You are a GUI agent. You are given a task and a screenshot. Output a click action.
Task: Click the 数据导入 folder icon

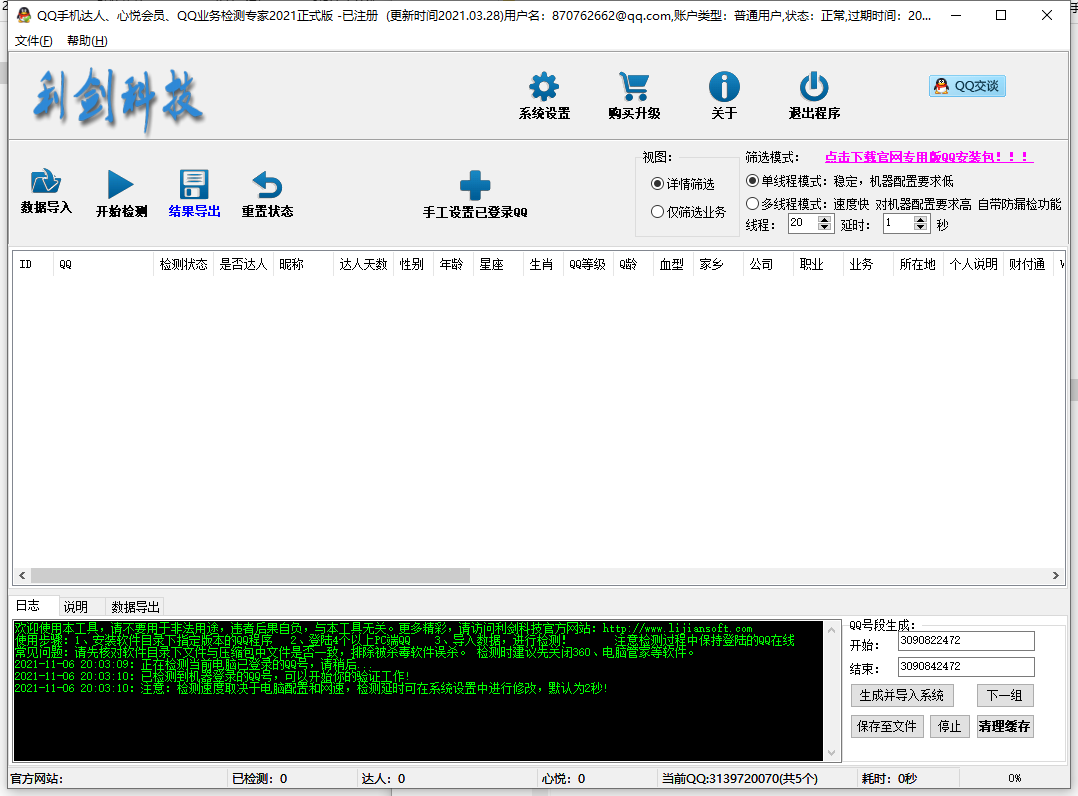click(x=46, y=184)
